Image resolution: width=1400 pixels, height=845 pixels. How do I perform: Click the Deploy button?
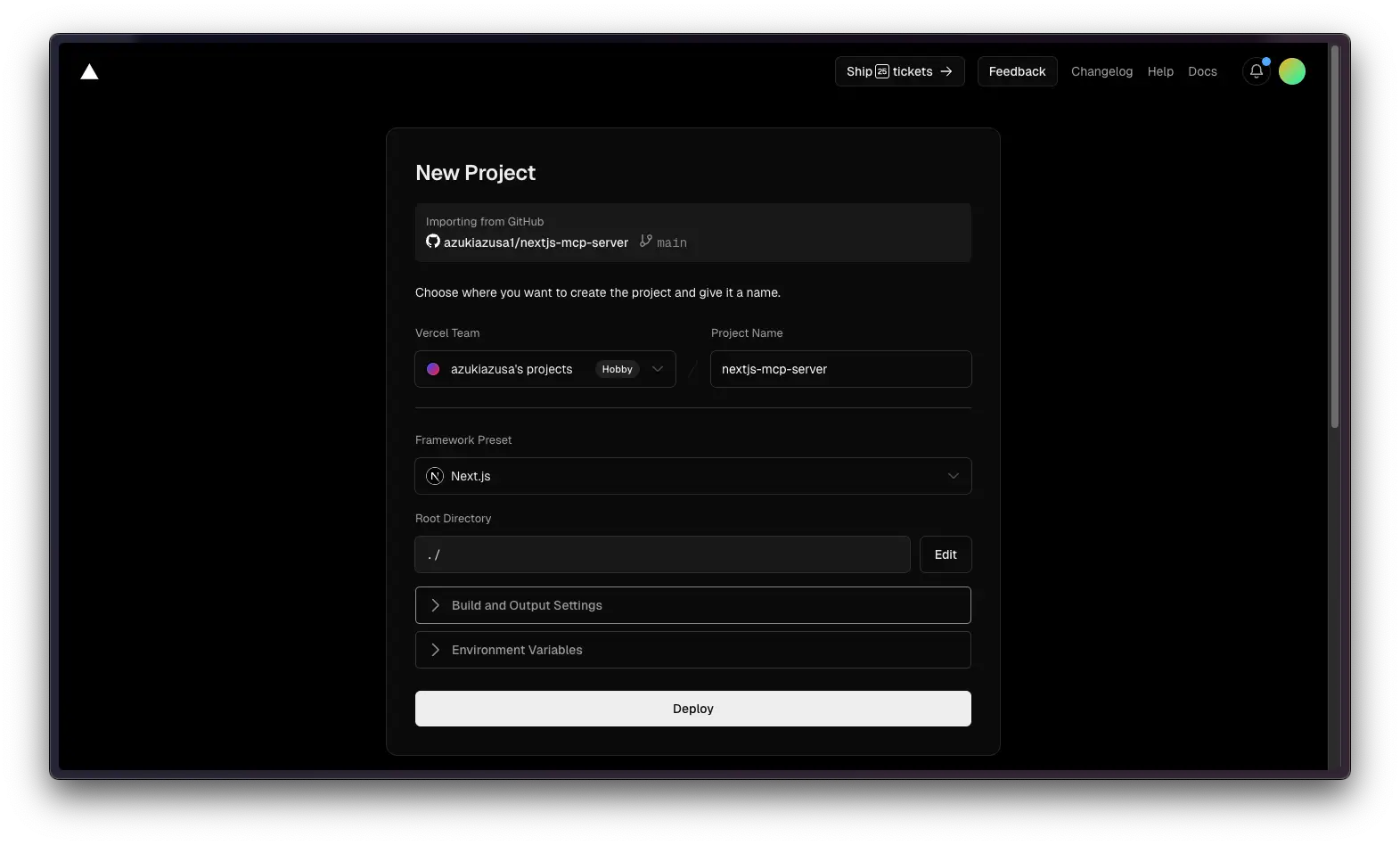(693, 709)
